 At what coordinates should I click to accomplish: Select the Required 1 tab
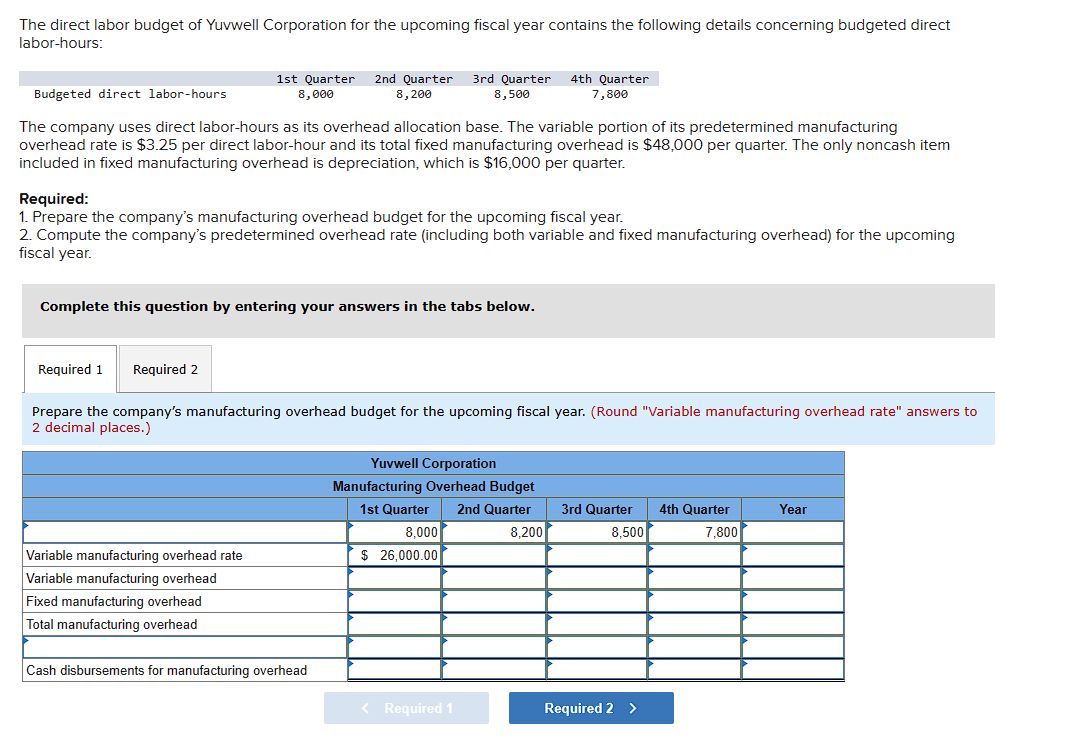pos(69,369)
